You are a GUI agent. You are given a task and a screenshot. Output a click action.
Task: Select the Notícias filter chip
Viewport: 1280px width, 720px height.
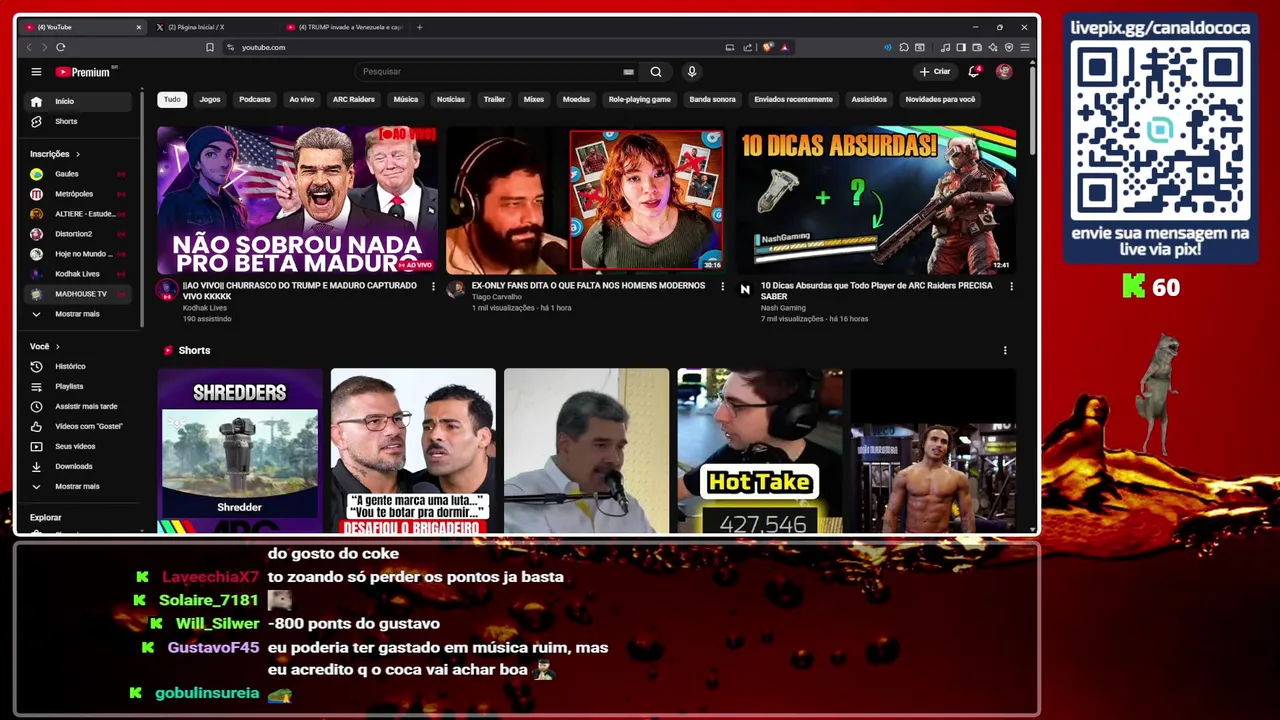[x=451, y=99]
